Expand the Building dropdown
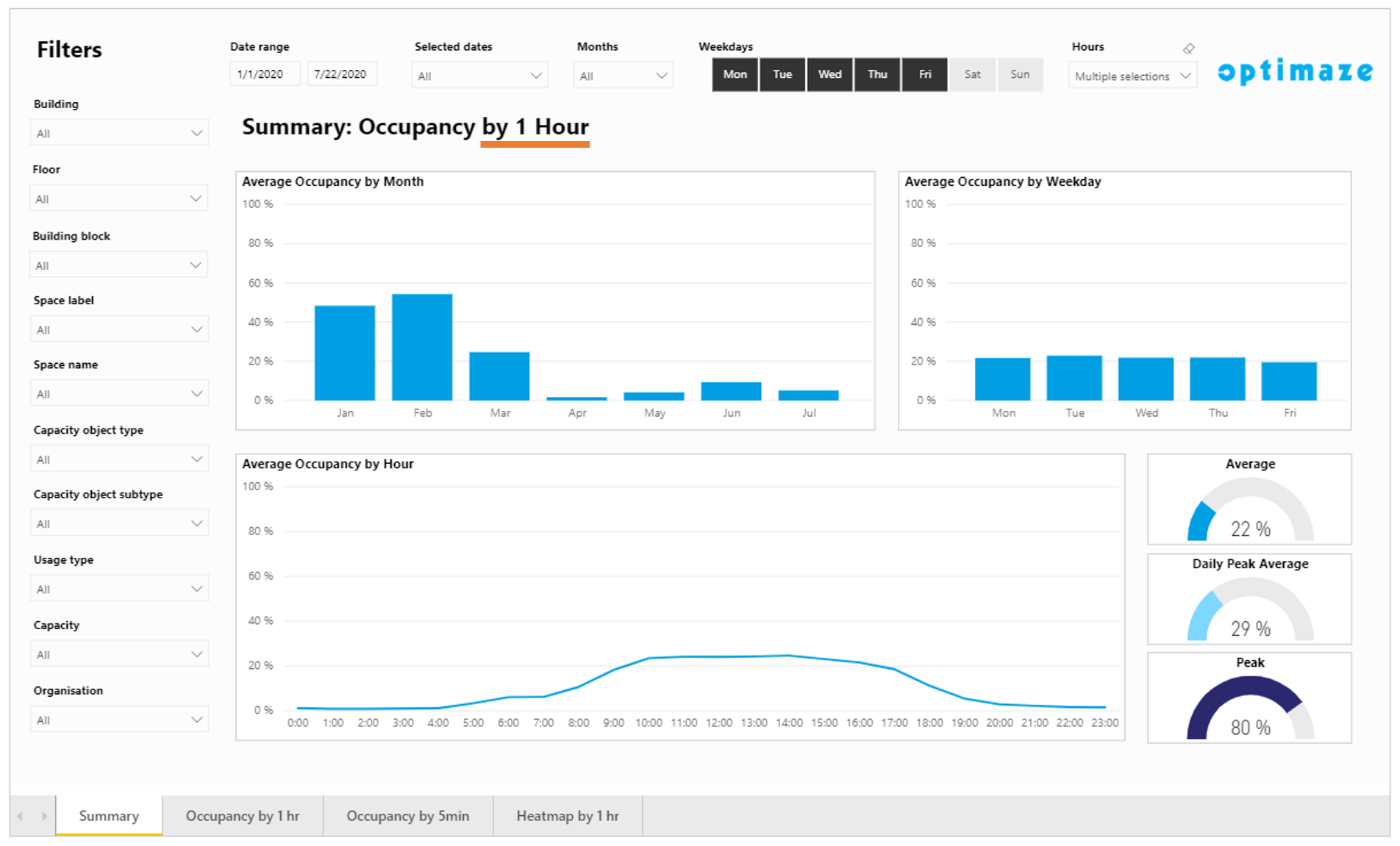1400x846 pixels. point(119,133)
